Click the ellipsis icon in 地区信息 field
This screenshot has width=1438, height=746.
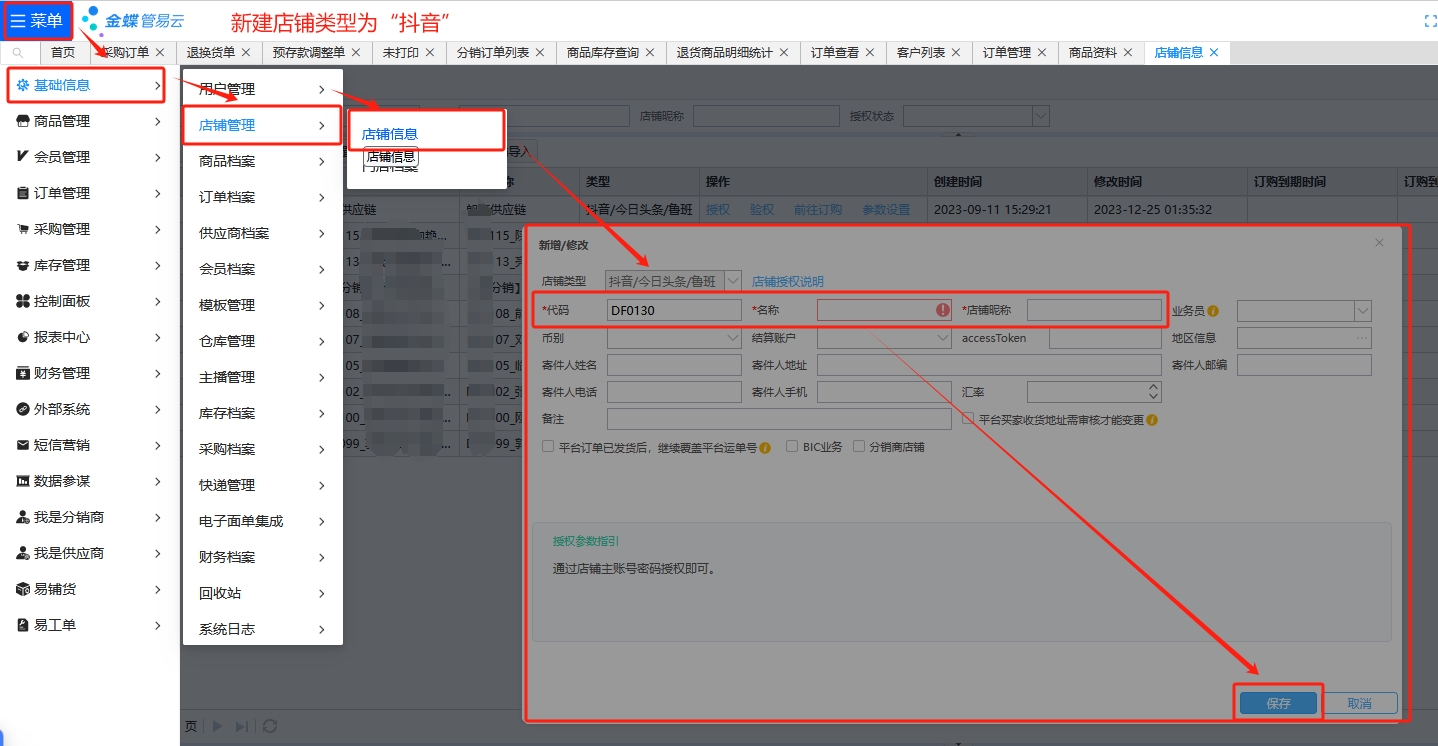coord(1361,338)
